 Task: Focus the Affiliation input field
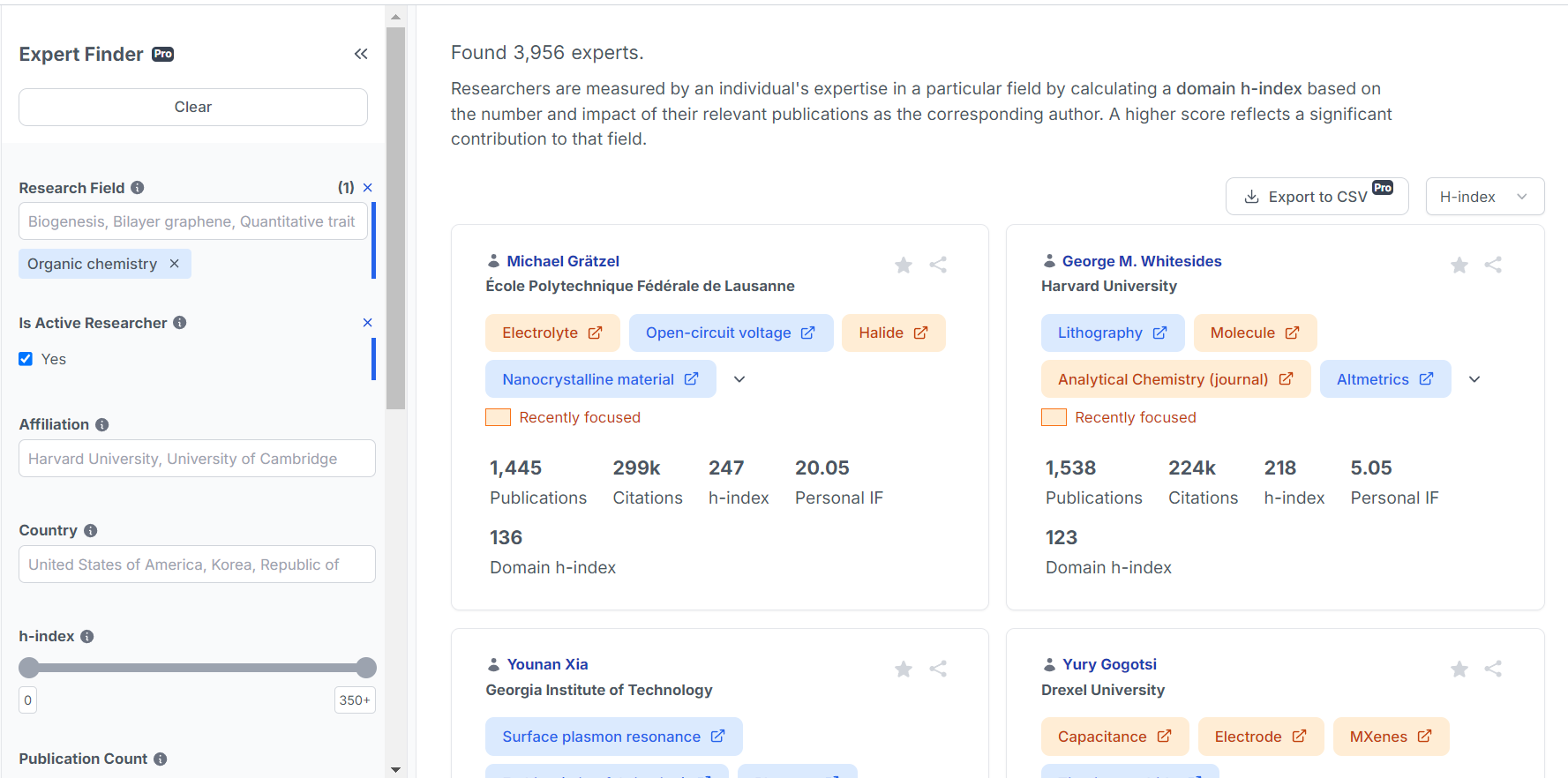coord(197,459)
